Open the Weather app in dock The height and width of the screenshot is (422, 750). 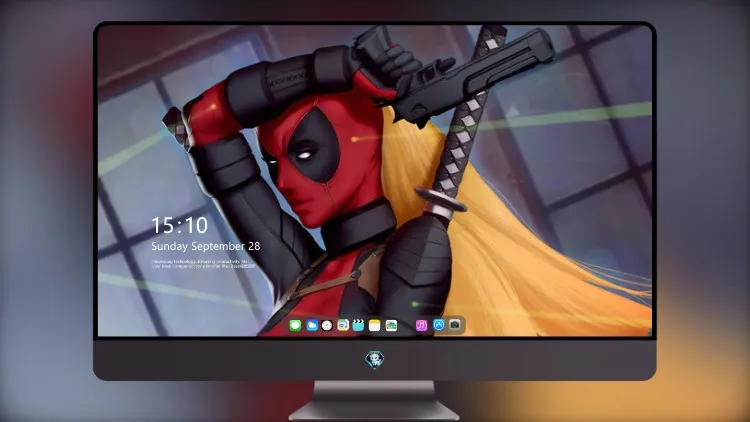312,326
